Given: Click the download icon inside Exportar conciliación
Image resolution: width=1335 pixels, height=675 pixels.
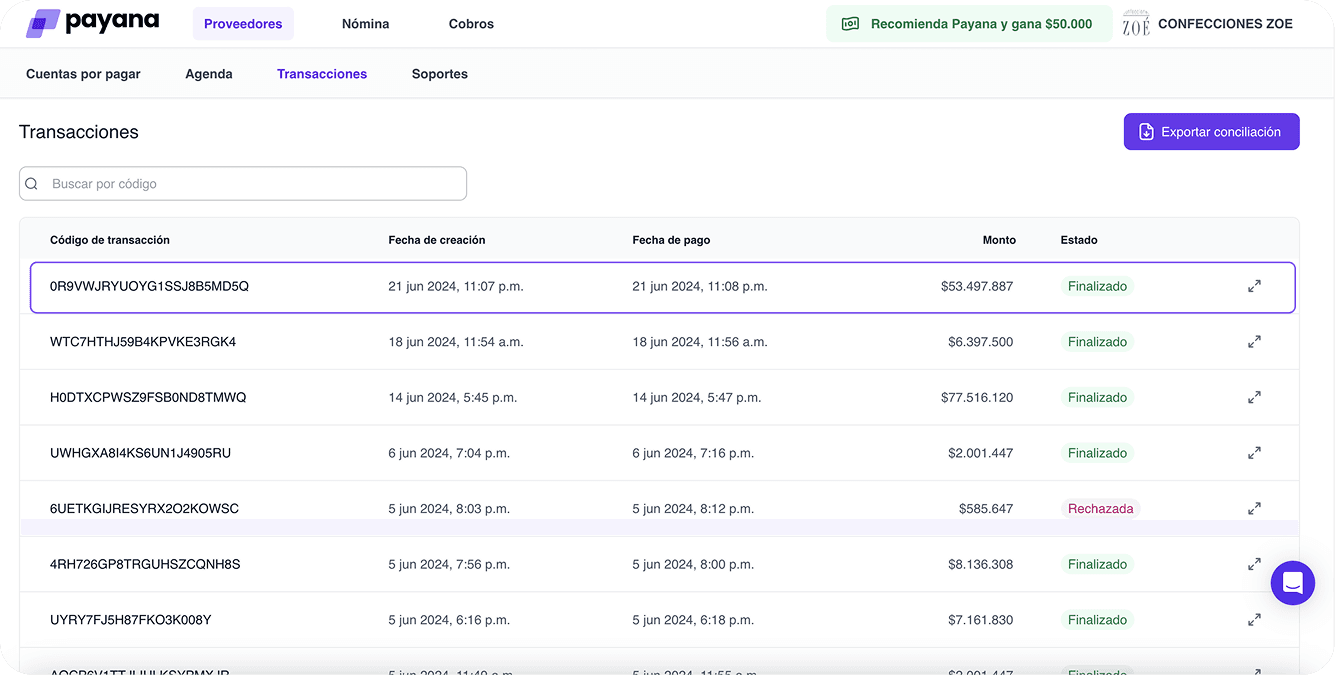Looking at the screenshot, I should [x=1145, y=131].
